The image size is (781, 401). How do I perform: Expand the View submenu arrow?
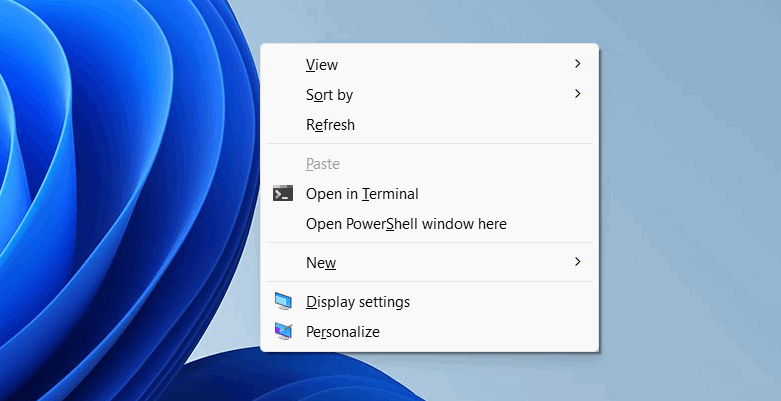tap(577, 64)
